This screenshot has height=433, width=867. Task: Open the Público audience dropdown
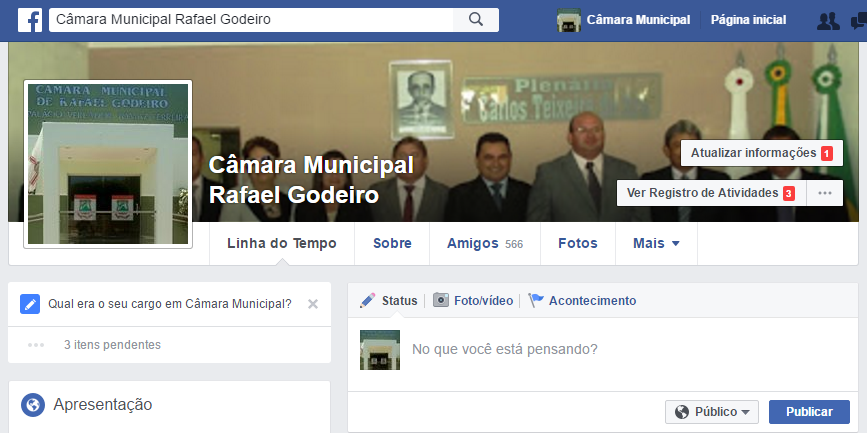[x=712, y=412]
